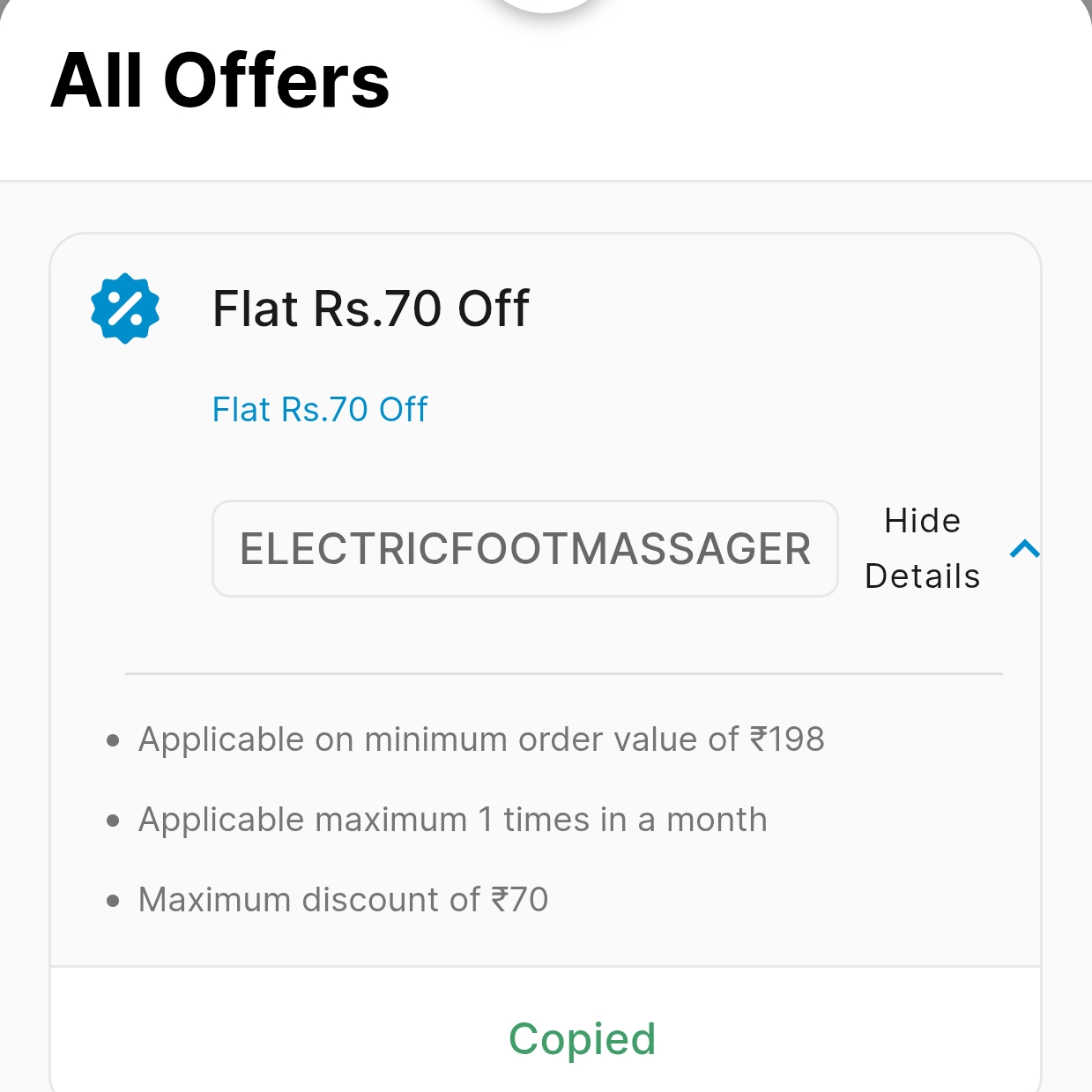Open the blue Flat Rs.70 Off link
Viewport: 1092px width, 1092px height.
point(320,410)
